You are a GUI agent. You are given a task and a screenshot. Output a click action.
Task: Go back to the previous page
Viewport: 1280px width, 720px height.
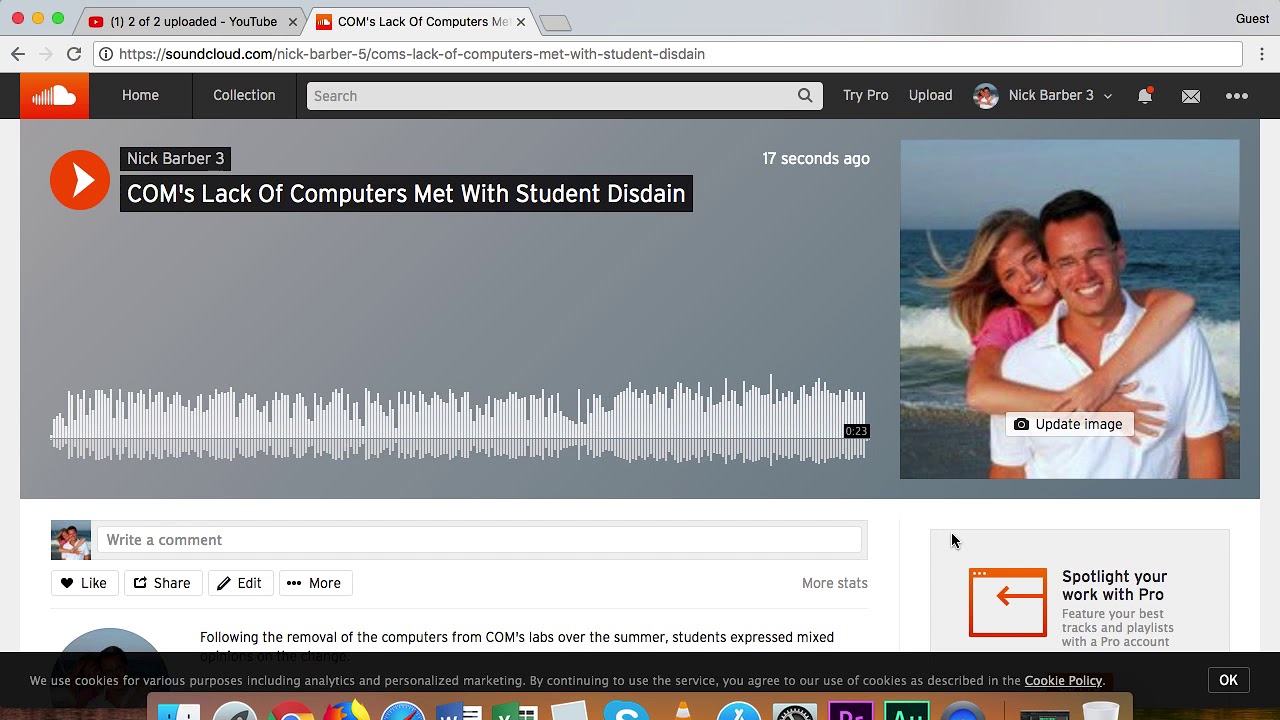pyautogui.click(x=18, y=54)
